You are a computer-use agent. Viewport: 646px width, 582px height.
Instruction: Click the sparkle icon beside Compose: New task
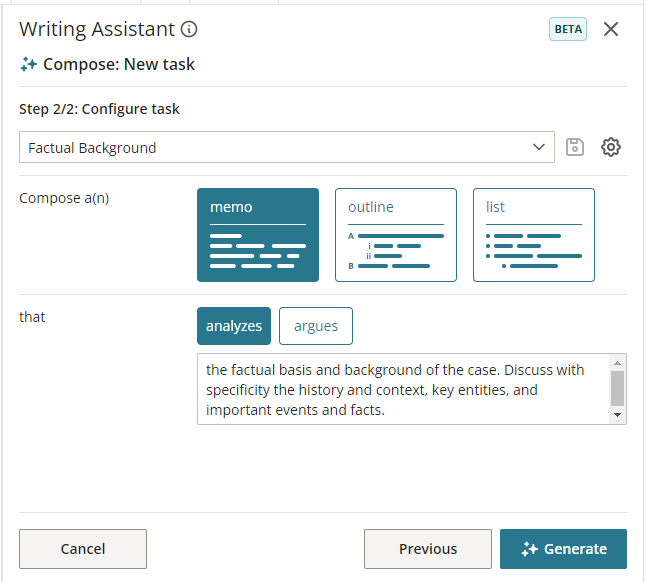(28, 64)
